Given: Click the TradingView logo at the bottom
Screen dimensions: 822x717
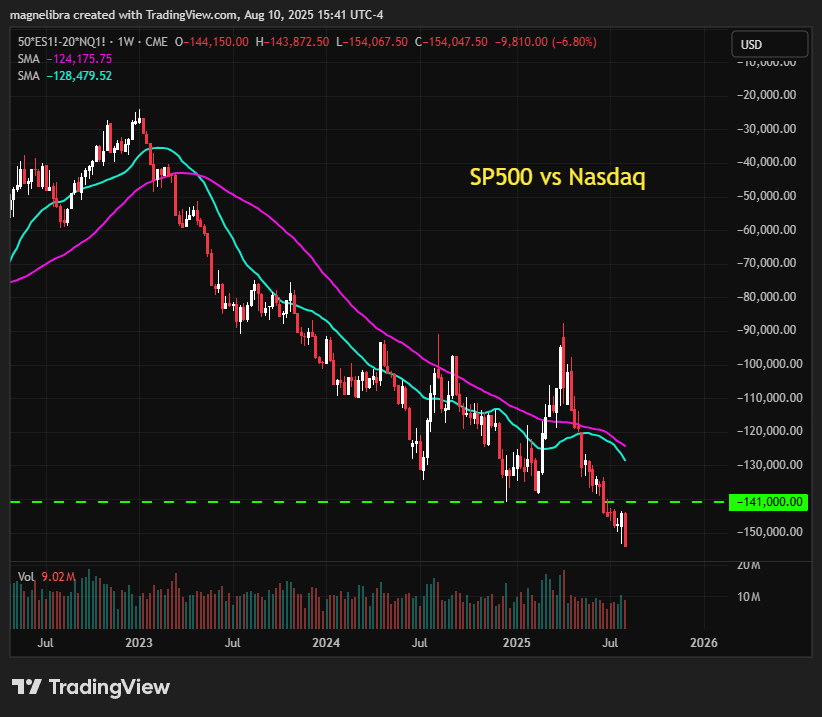Looking at the screenshot, I should [91, 687].
